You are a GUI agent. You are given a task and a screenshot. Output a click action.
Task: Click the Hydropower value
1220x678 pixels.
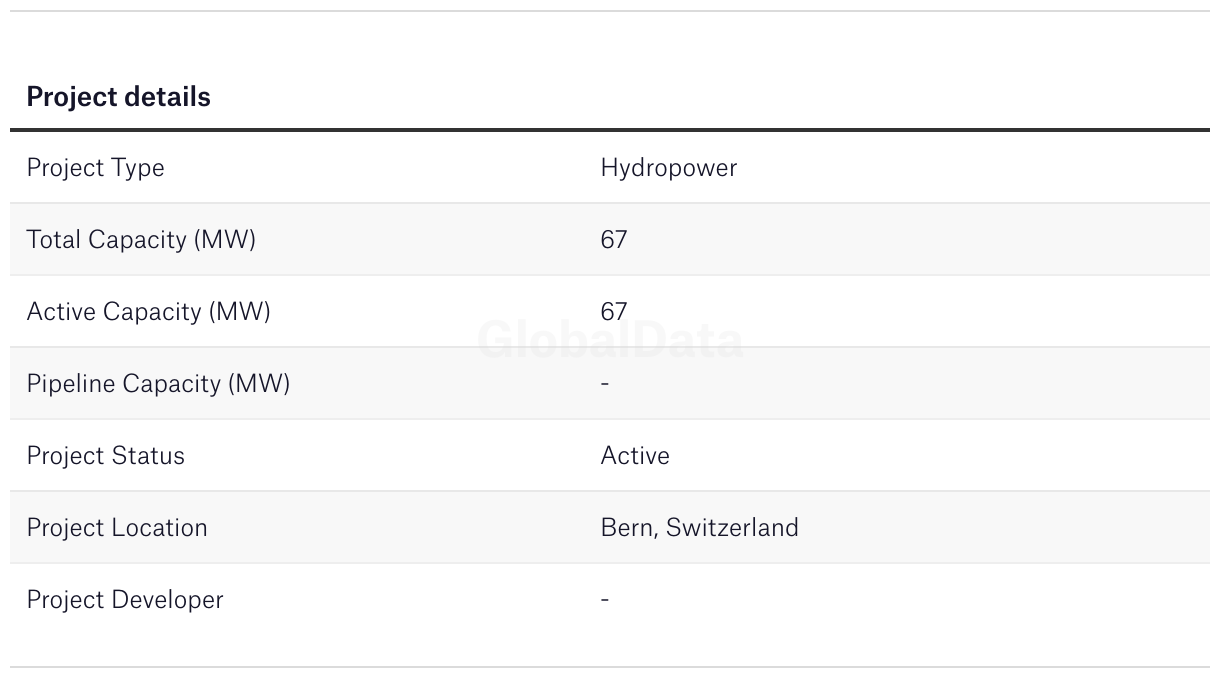[x=668, y=168]
